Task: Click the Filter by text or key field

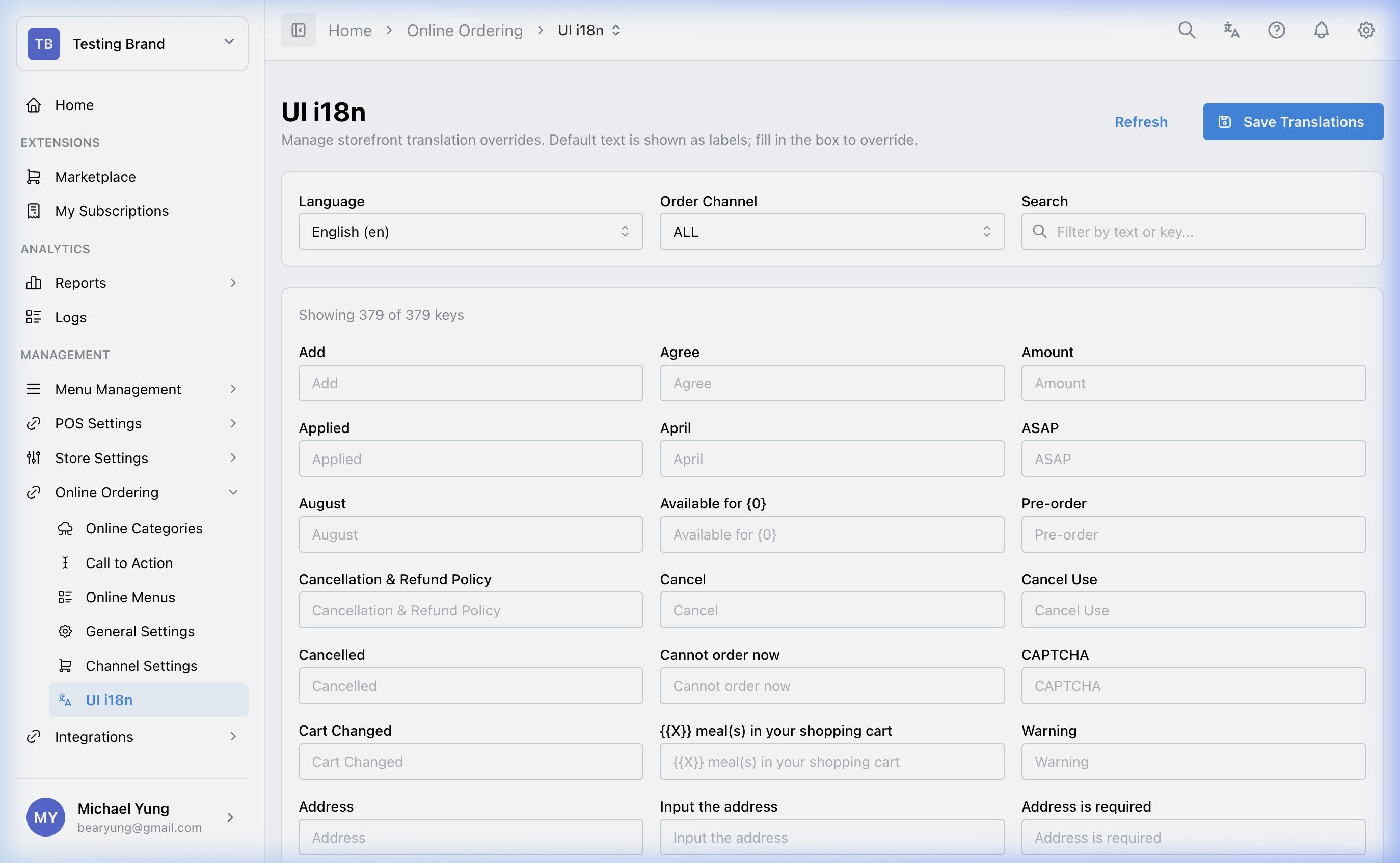Action: click(x=1192, y=231)
